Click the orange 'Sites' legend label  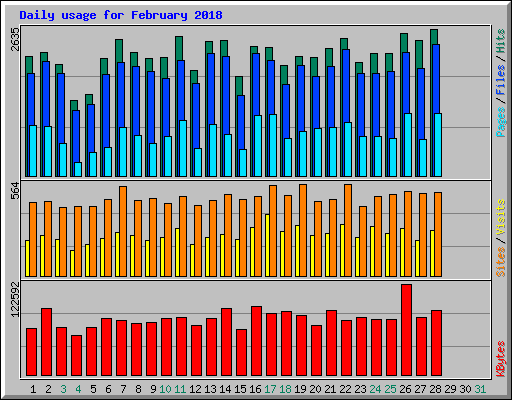pos(500,262)
